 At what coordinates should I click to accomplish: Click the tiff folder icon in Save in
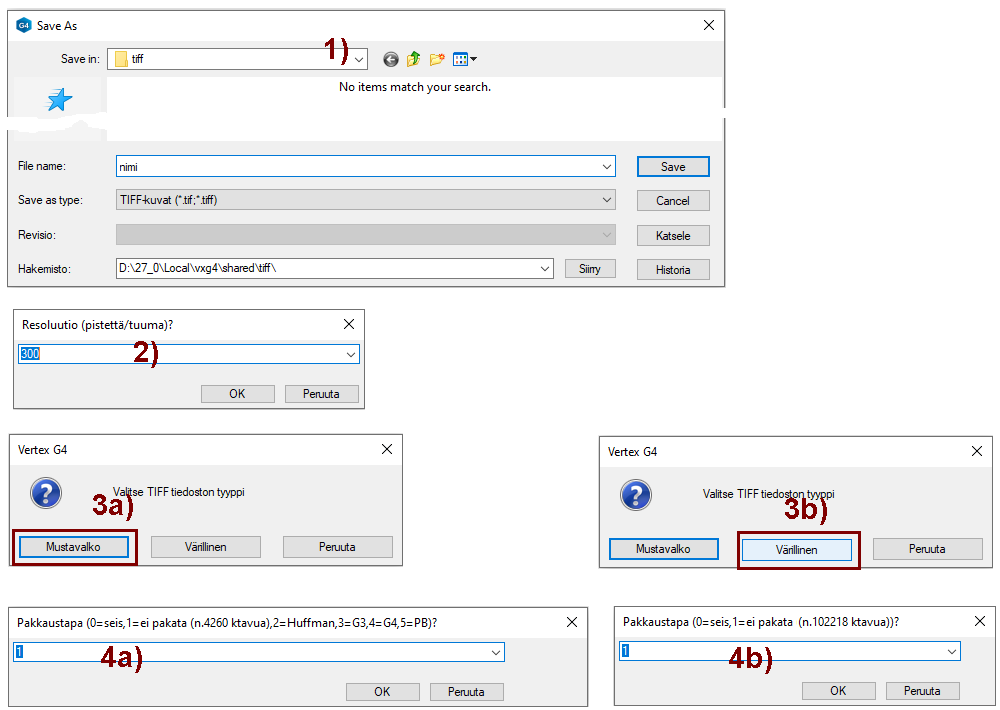pyautogui.click(x=121, y=59)
